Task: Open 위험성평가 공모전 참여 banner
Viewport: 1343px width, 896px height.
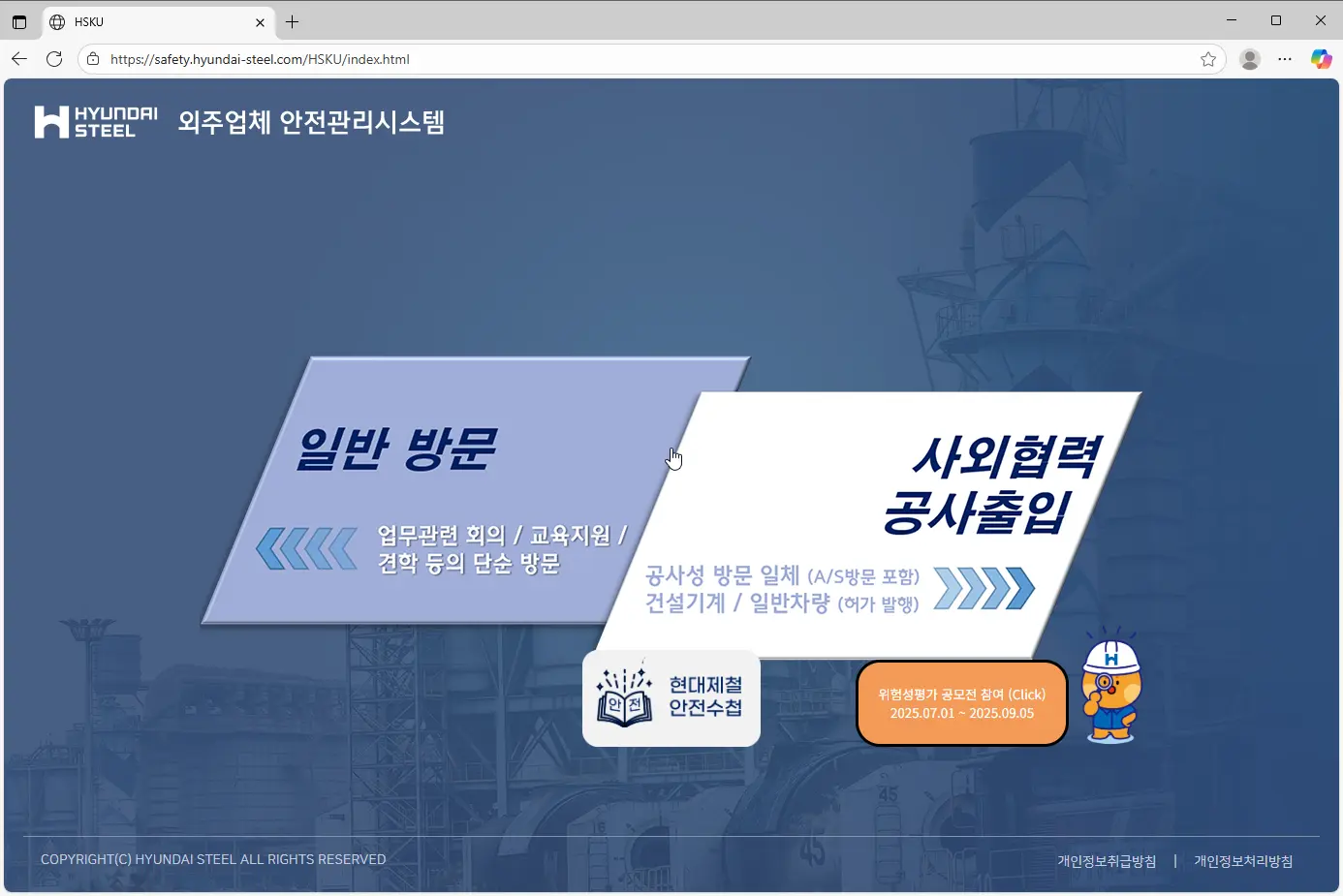Action: [x=961, y=703]
